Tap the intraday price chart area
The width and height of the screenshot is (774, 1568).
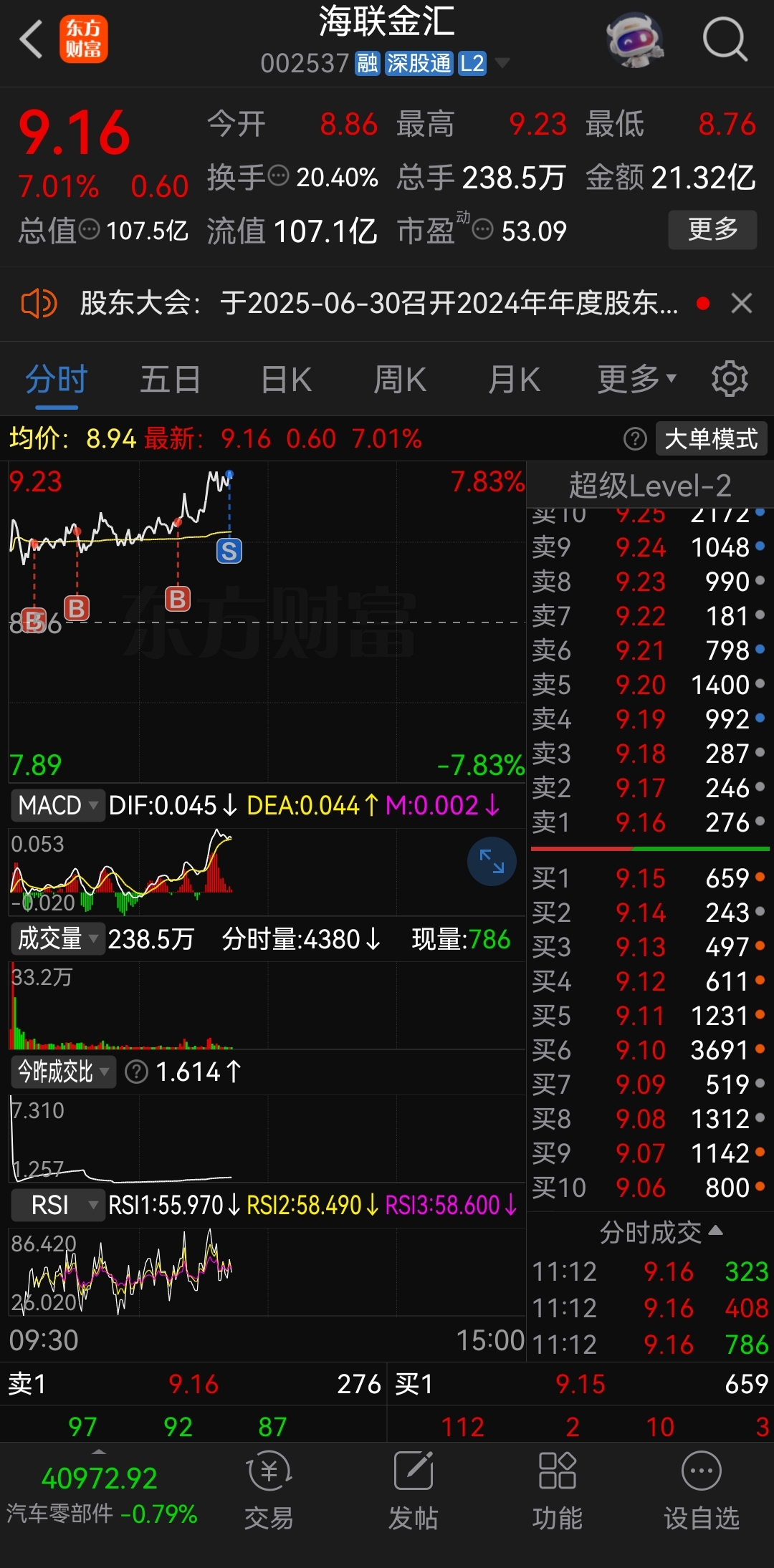pyautogui.click(x=267, y=622)
